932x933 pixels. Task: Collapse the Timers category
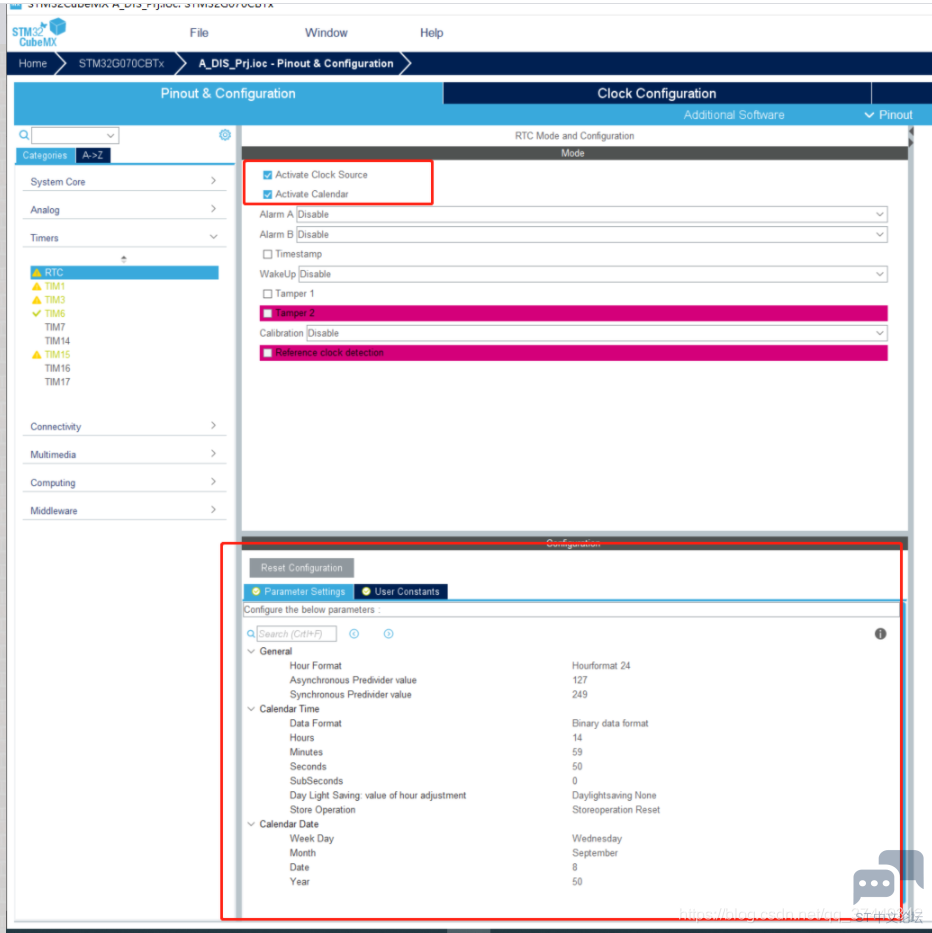pyautogui.click(x=124, y=237)
